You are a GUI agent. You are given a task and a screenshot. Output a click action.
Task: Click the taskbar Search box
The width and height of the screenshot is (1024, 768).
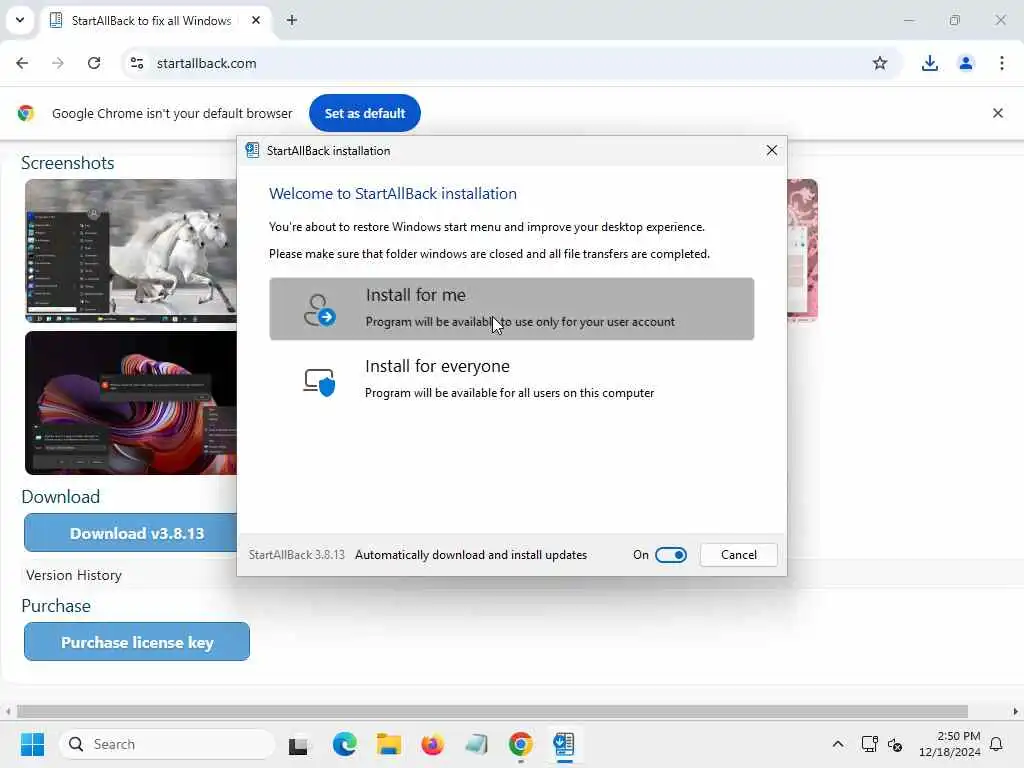[x=167, y=744]
